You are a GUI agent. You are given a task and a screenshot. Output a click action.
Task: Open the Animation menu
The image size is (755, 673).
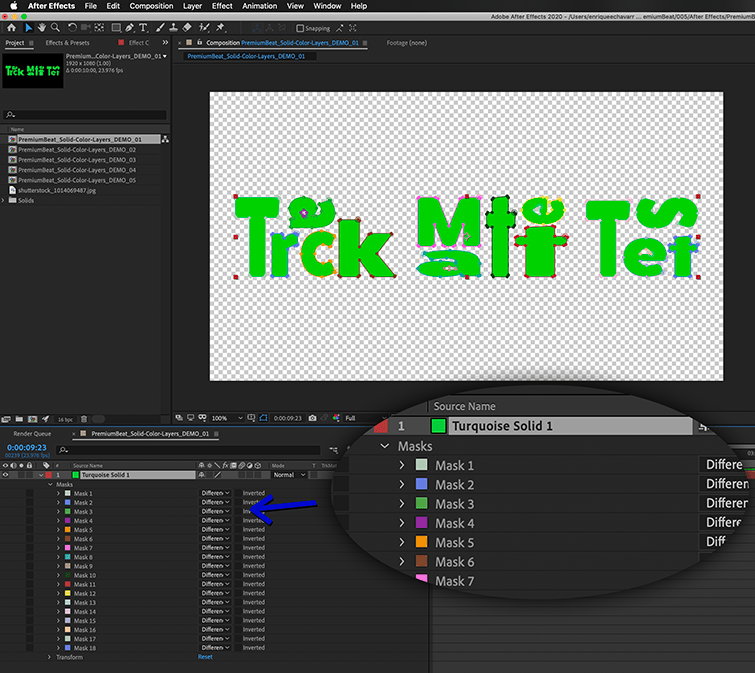tap(260, 6)
